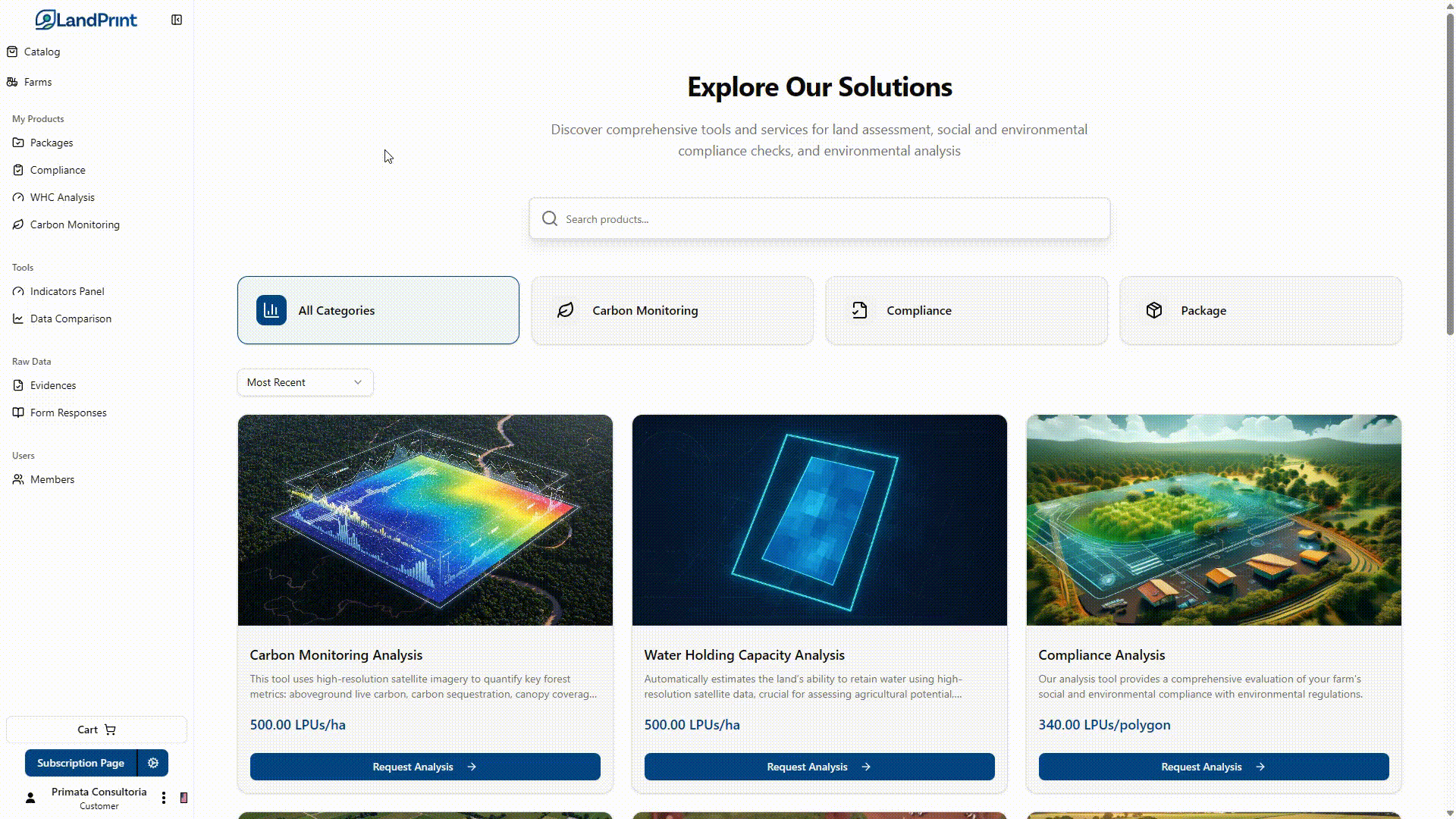Click the Carbon Monitoring Analysis thumbnail image
This screenshot has width=1456, height=819.
pos(425,520)
